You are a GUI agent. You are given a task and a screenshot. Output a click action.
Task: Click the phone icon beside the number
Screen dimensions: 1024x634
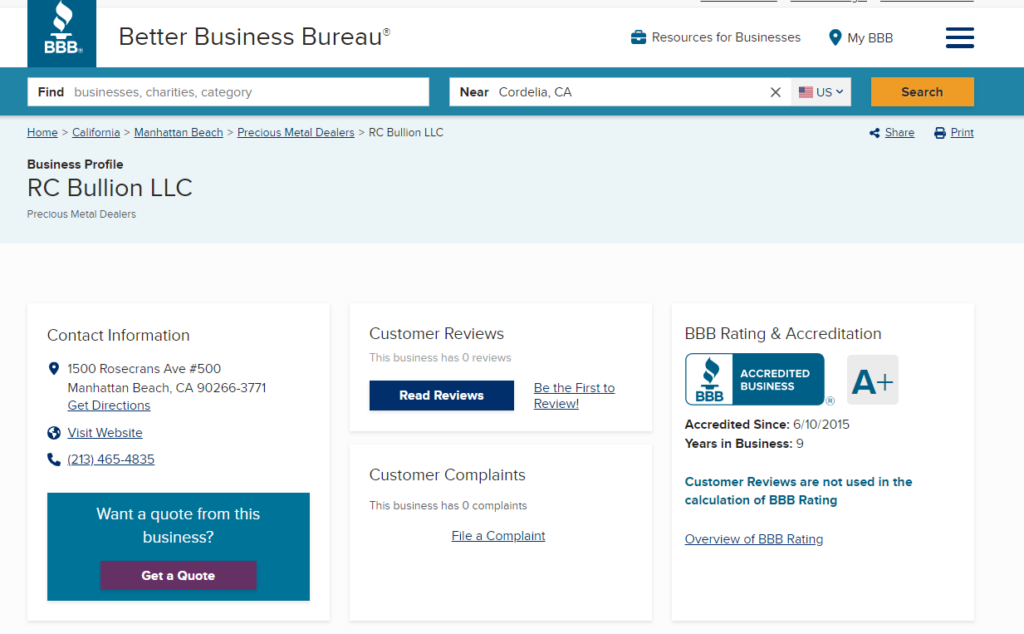click(x=54, y=460)
